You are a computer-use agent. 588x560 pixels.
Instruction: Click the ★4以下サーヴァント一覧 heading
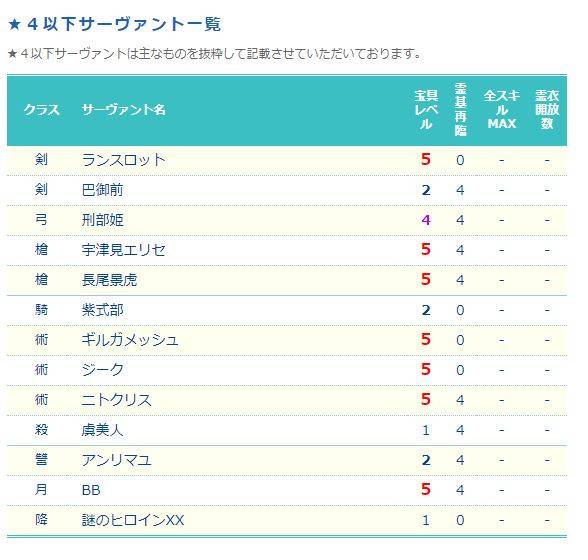click(x=114, y=24)
